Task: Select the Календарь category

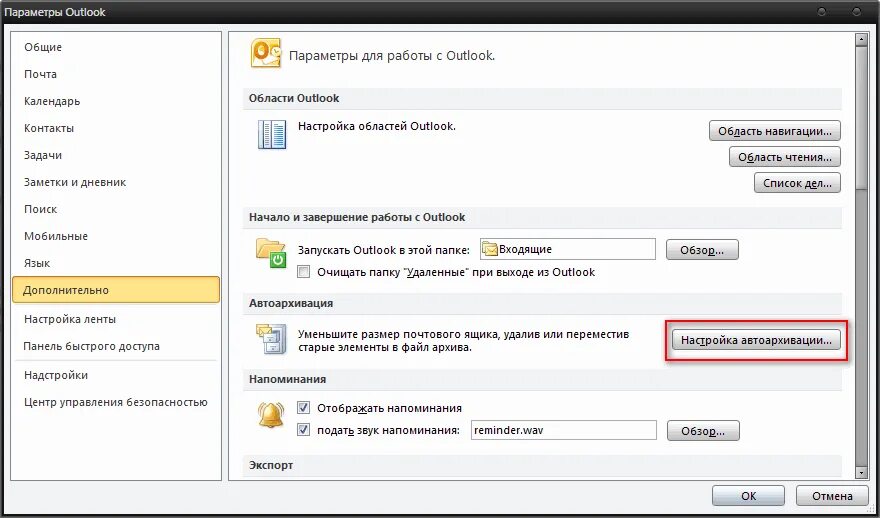Action: 116,101
